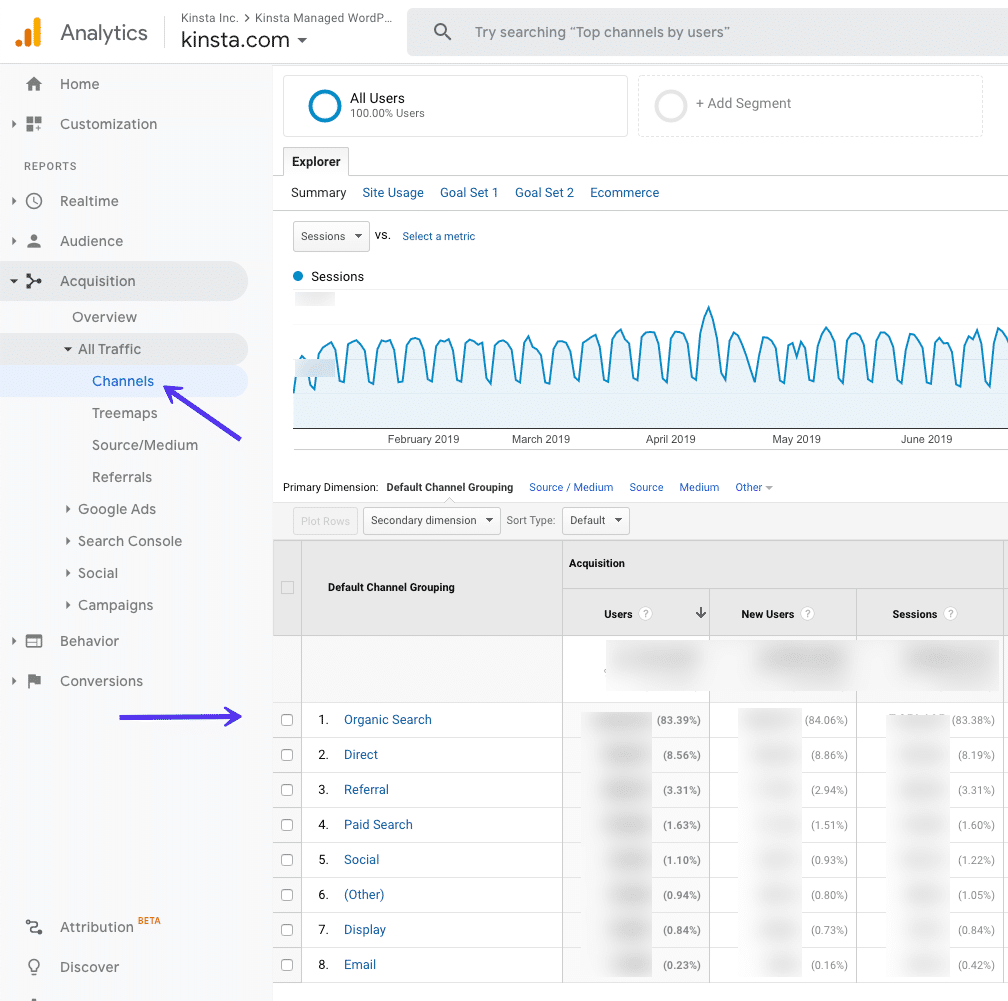This screenshot has width=1008, height=1001.
Task: Check the Organic Search row checkbox
Action: tap(287, 720)
